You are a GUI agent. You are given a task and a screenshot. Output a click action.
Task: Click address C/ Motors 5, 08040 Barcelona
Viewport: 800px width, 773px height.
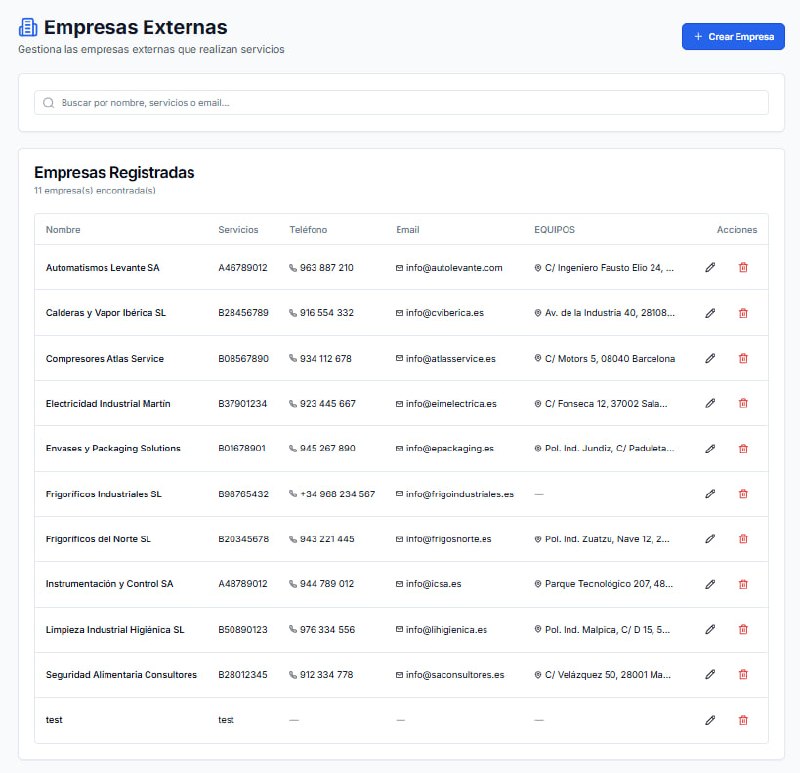tap(610, 358)
